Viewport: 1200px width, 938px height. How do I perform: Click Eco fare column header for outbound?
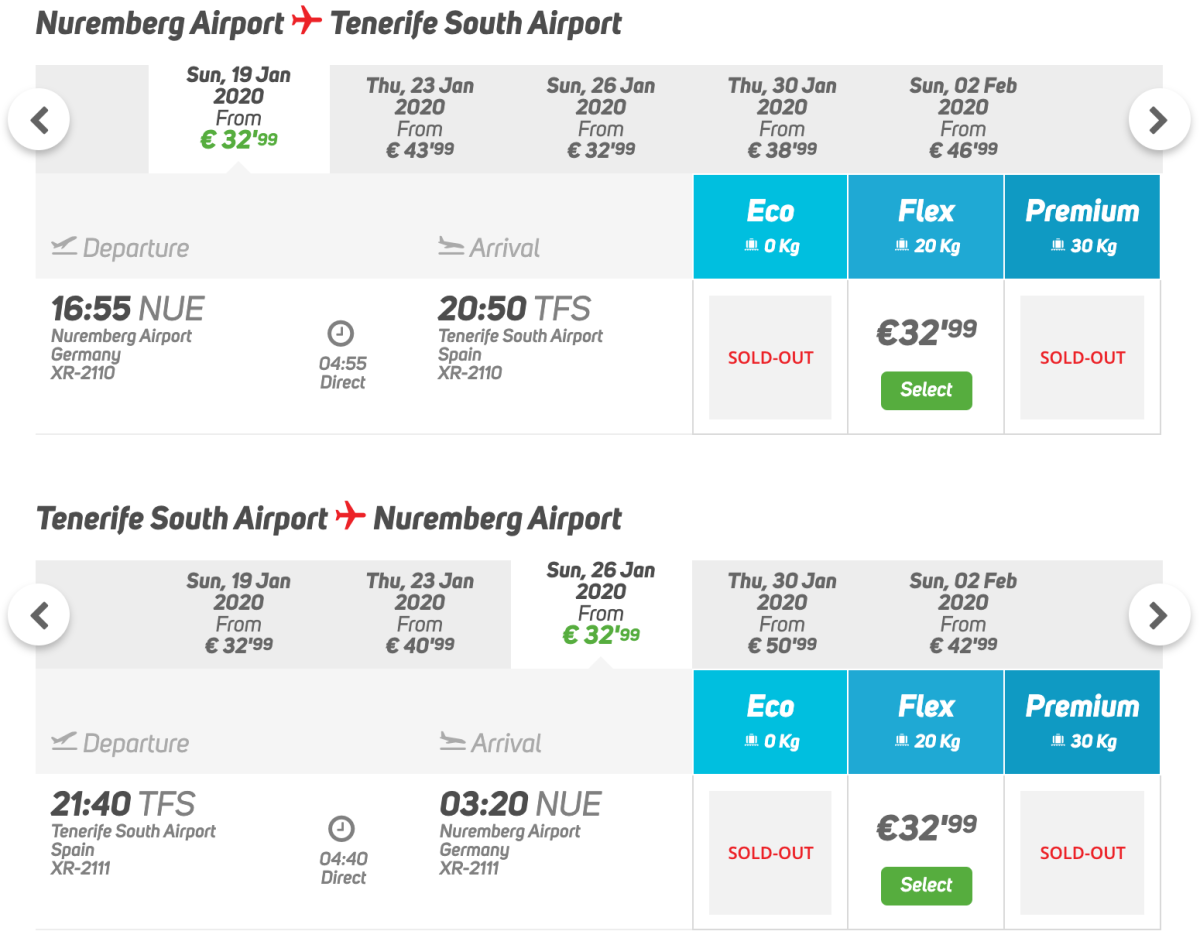pyautogui.click(x=770, y=227)
